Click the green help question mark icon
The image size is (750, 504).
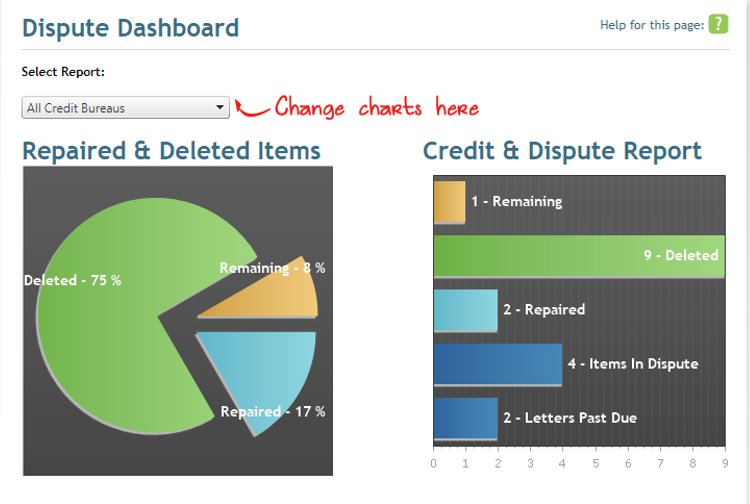tap(718, 25)
